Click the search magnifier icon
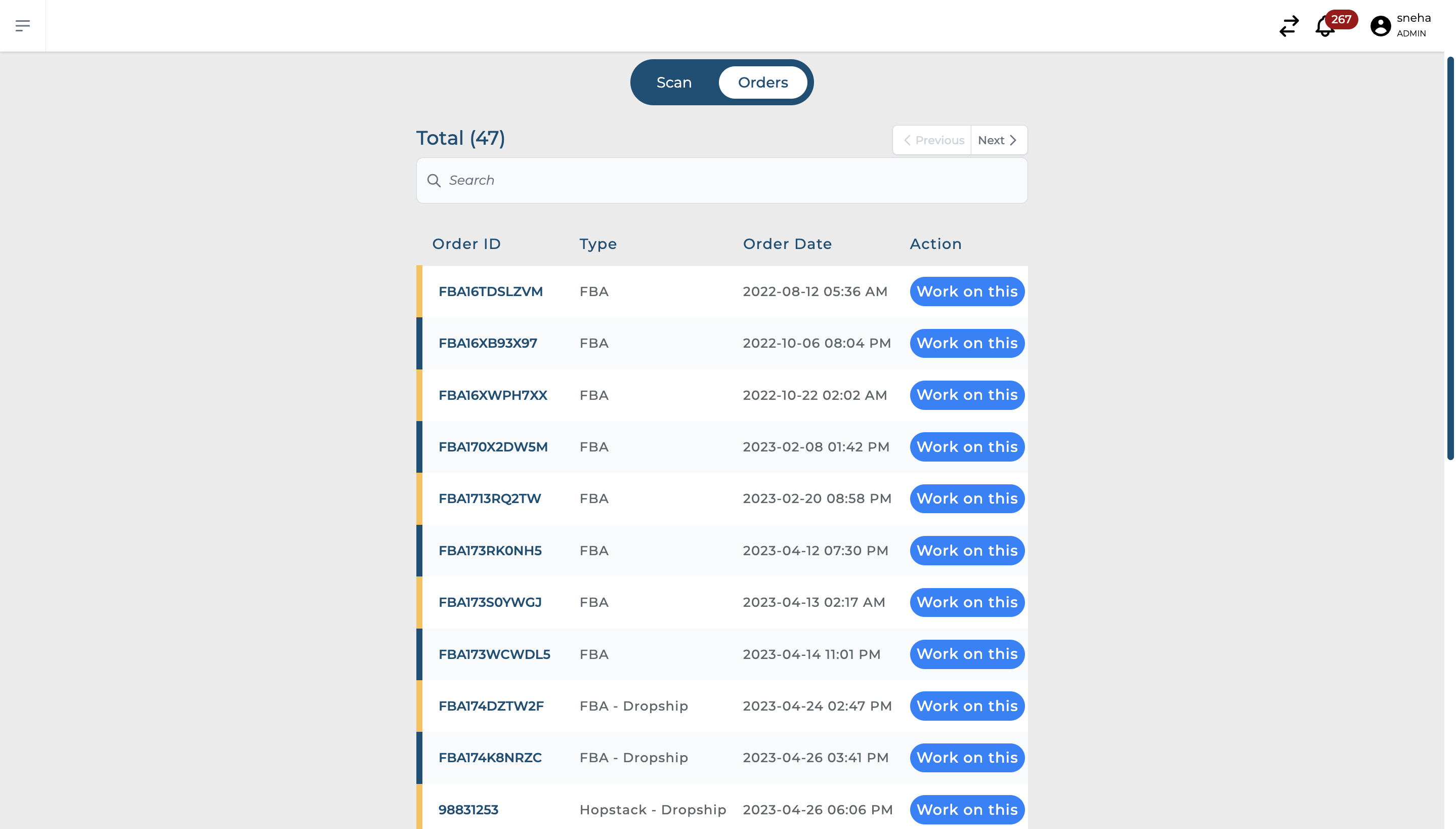The image size is (1456, 829). click(x=434, y=181)
